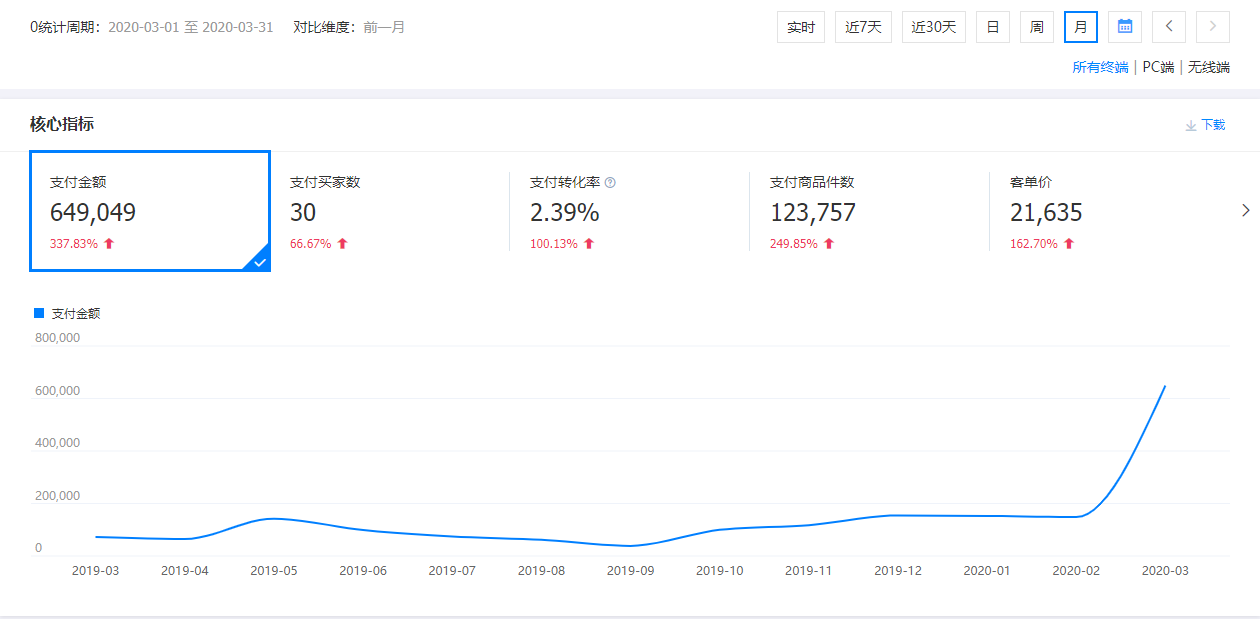Switch to 实时 real-time view
The height and width of the screenshot is (619, 1260).
coord(801,27)
